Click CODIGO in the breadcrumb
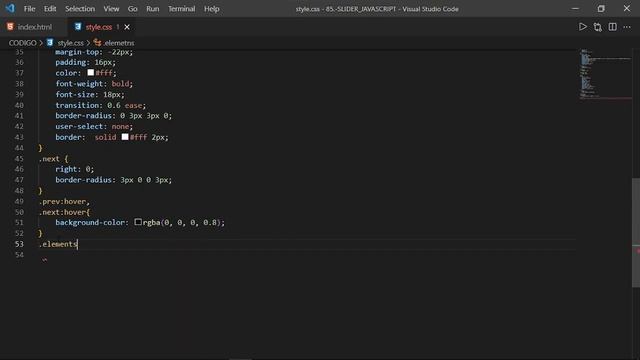The image size is (640, 360). point(22,42)
